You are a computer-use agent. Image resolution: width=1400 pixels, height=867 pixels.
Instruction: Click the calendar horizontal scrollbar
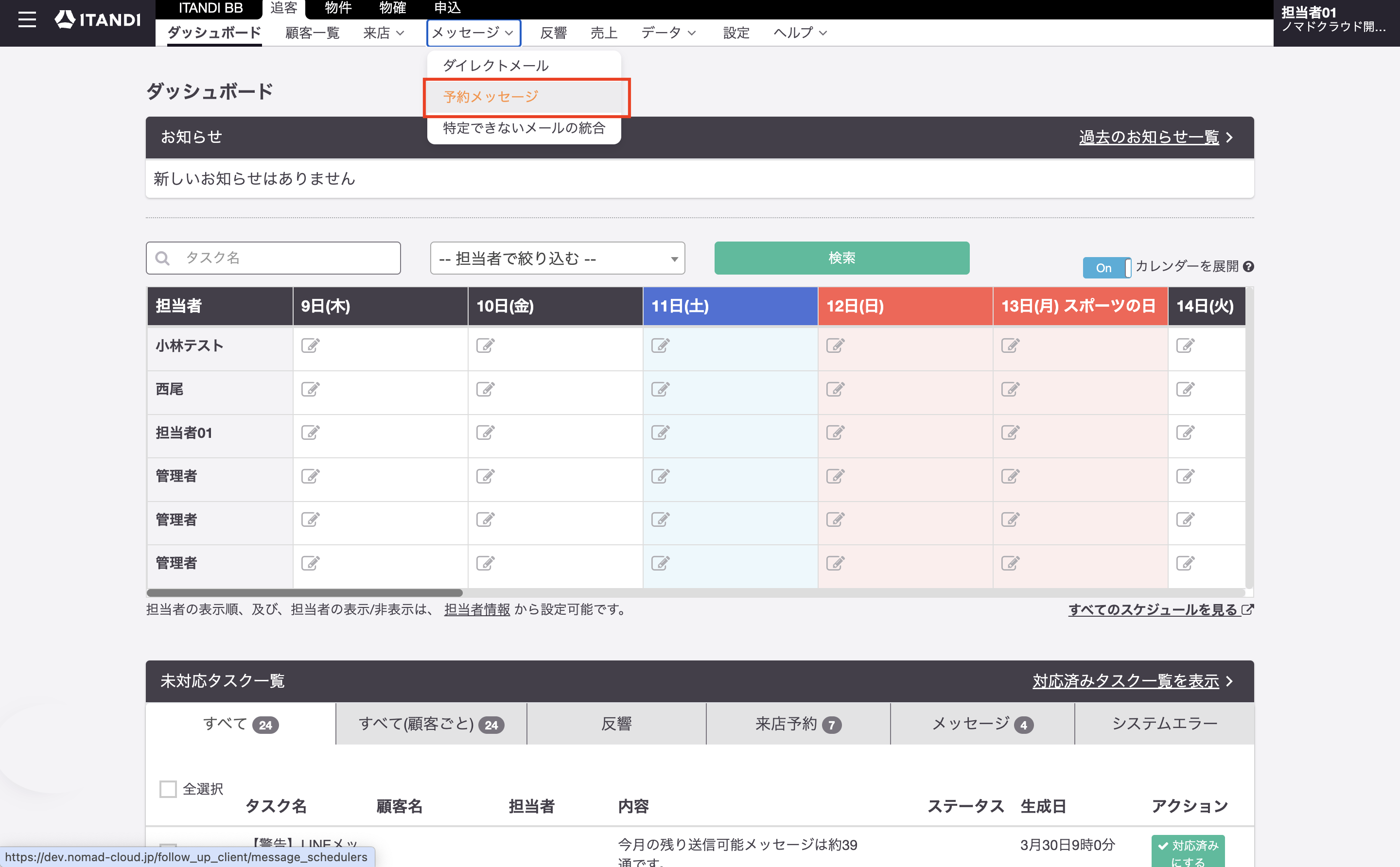pos(304,592)
